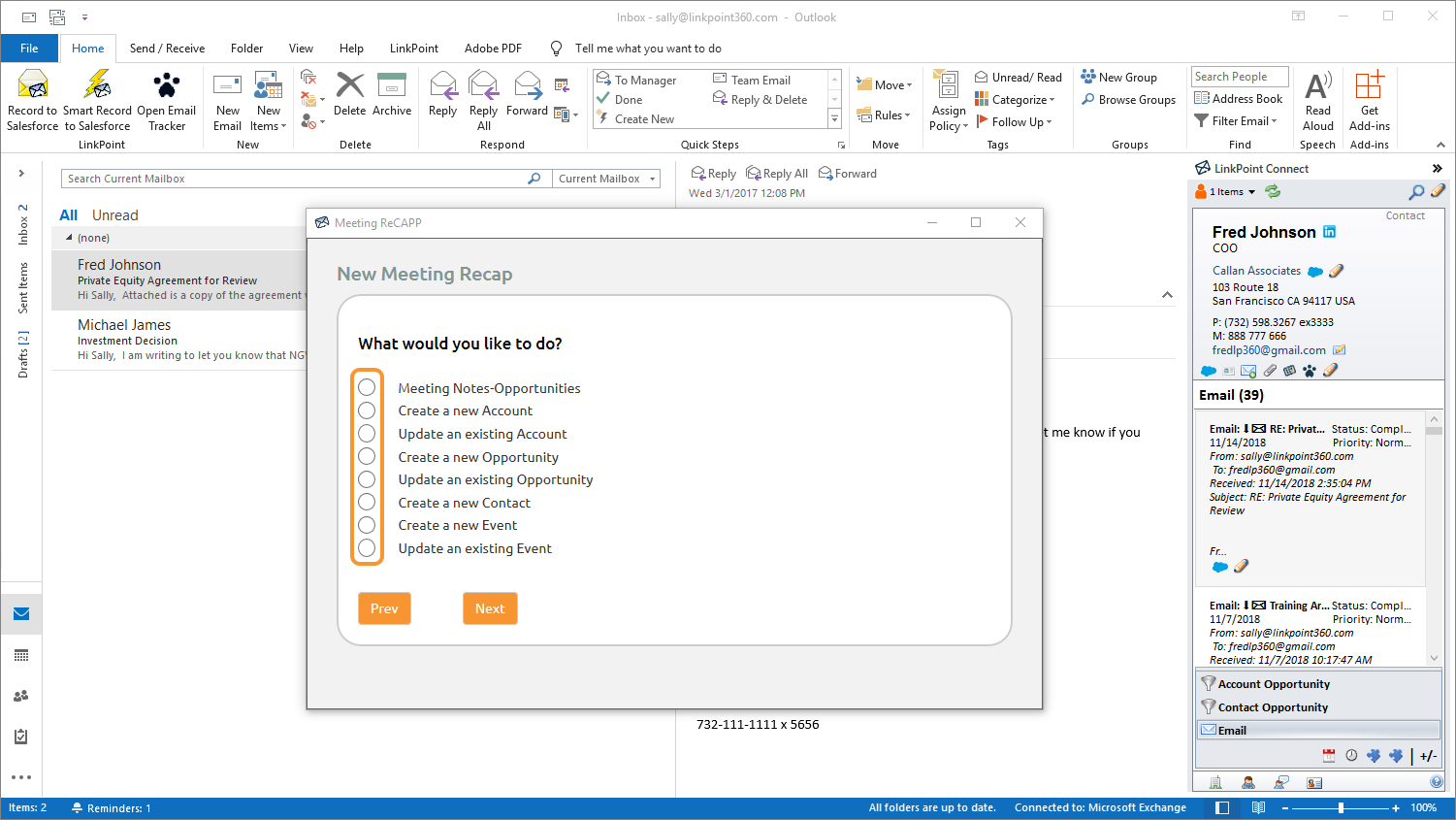The width and height of the screenshot is (1456, 820).
Task: Click Reading view icon in status bar
Action: [x=1258, y=807]
